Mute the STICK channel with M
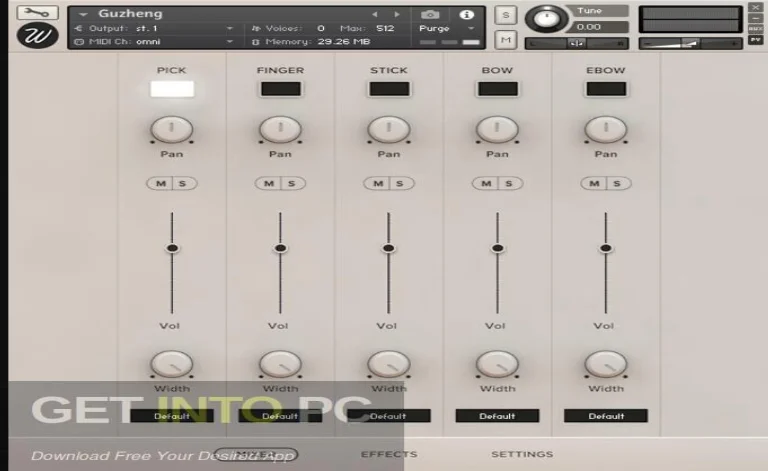Viewport: 768px width, 471px height. pyautogui.click(x=377, y=184)
